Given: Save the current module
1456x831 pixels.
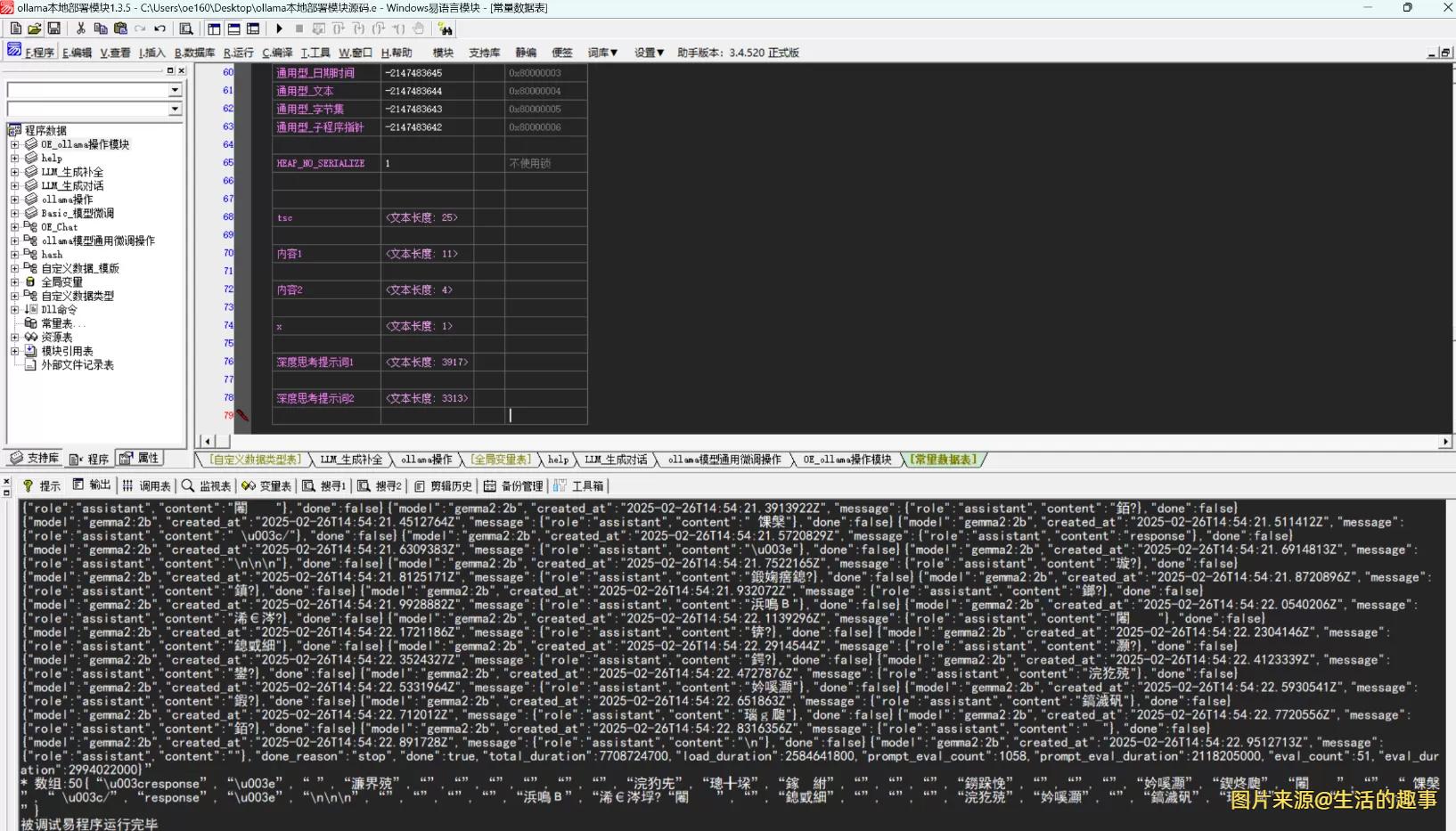Looking at the screenshot, I should click(x=55, y=29).
